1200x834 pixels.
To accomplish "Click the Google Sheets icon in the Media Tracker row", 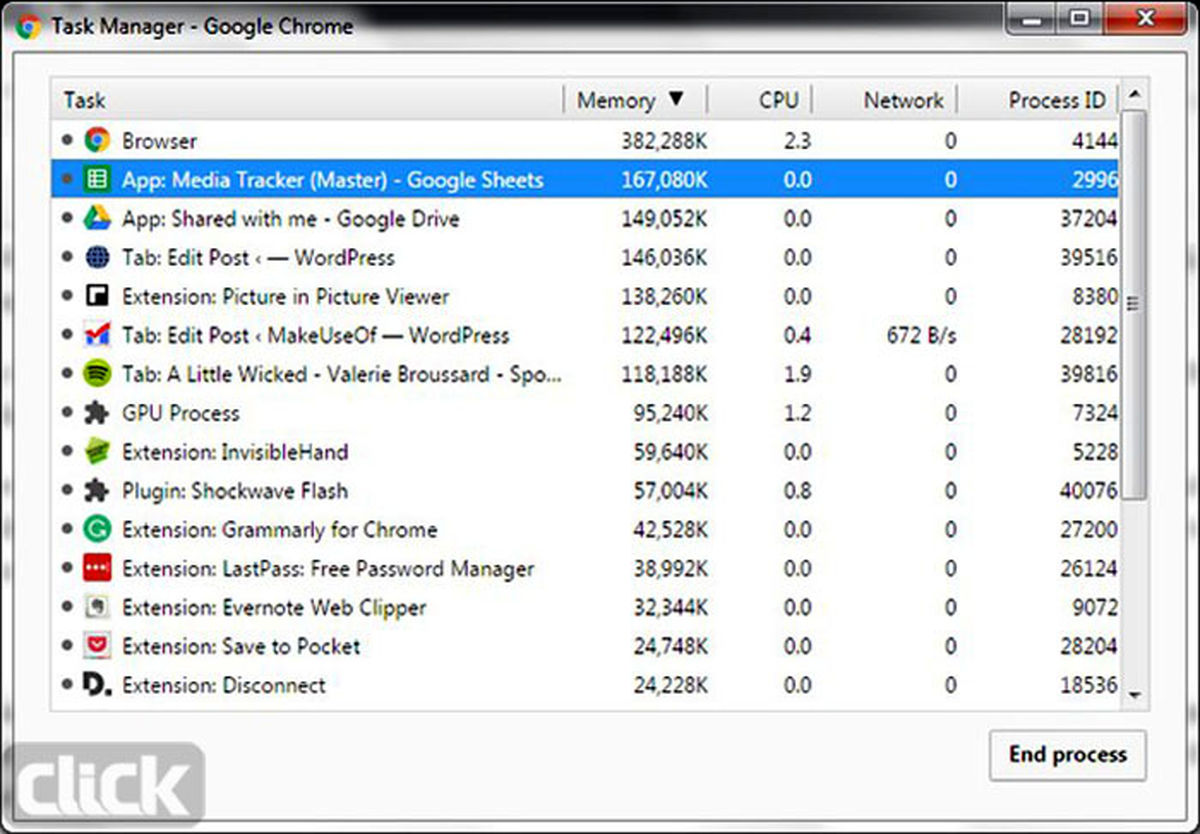I will pos(97,180).
